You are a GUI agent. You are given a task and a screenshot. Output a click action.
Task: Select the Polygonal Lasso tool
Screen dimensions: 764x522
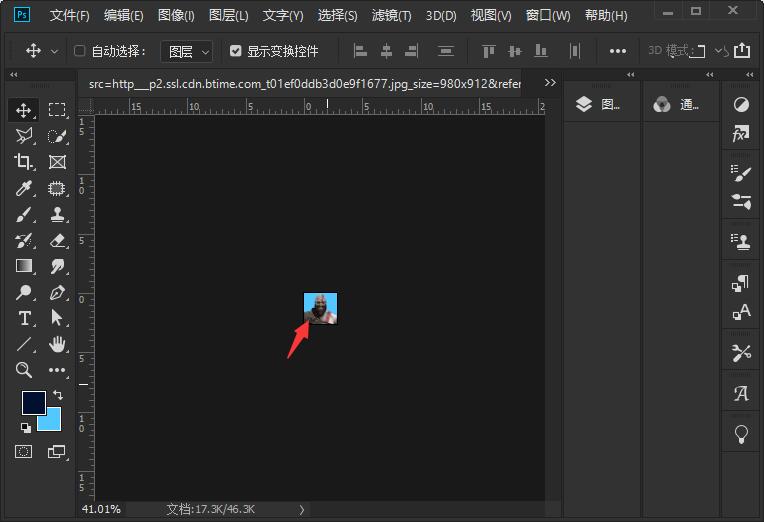coord(23,136)
